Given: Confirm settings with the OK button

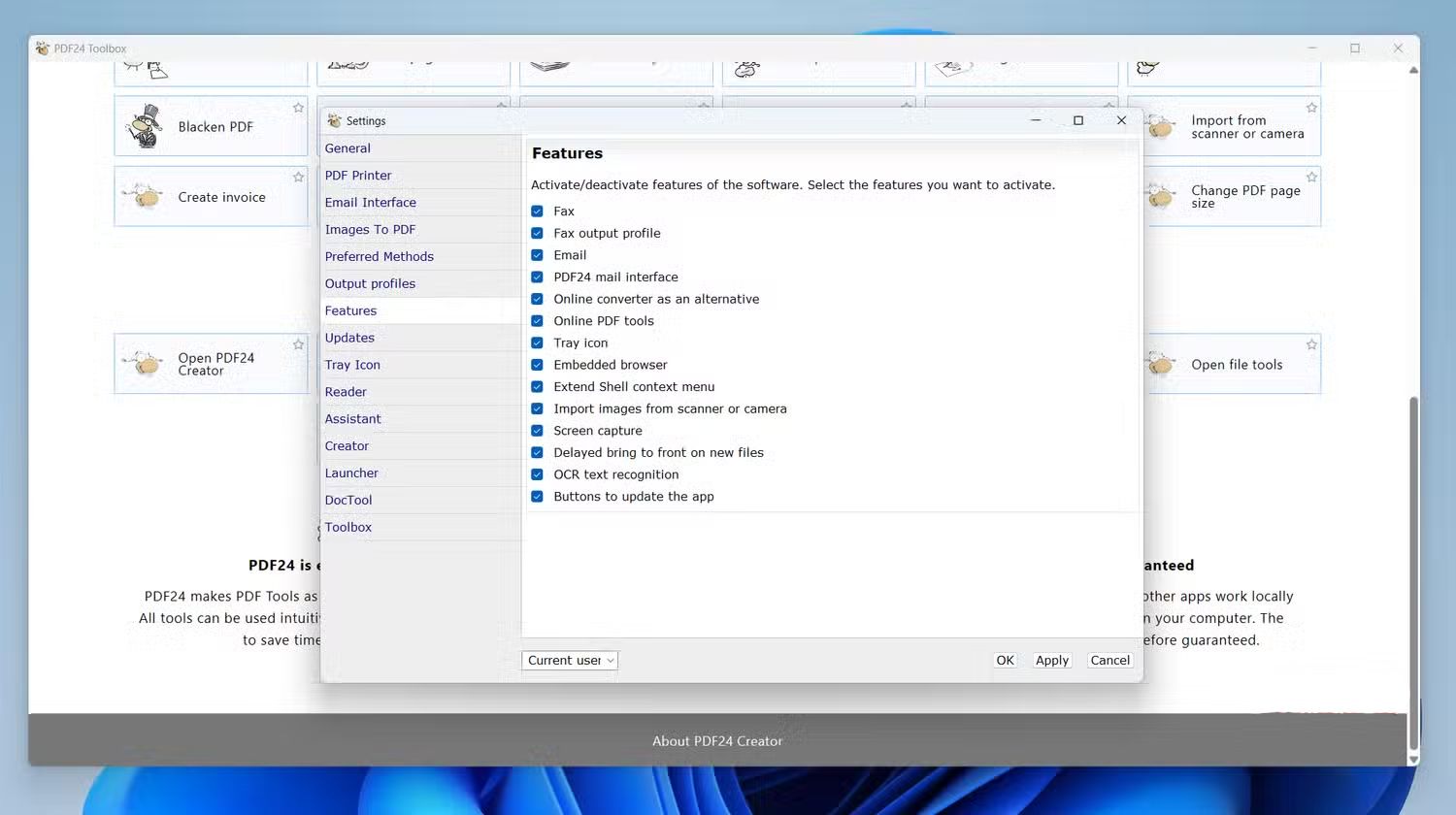Looking at the screenshot, I should 1005,661.
